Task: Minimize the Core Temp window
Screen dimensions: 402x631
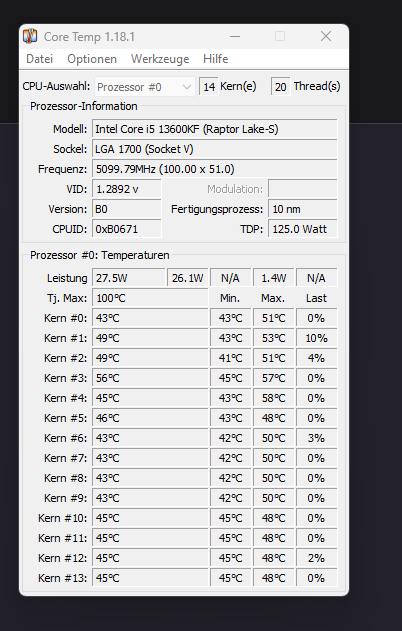Action: pos(235,36)
